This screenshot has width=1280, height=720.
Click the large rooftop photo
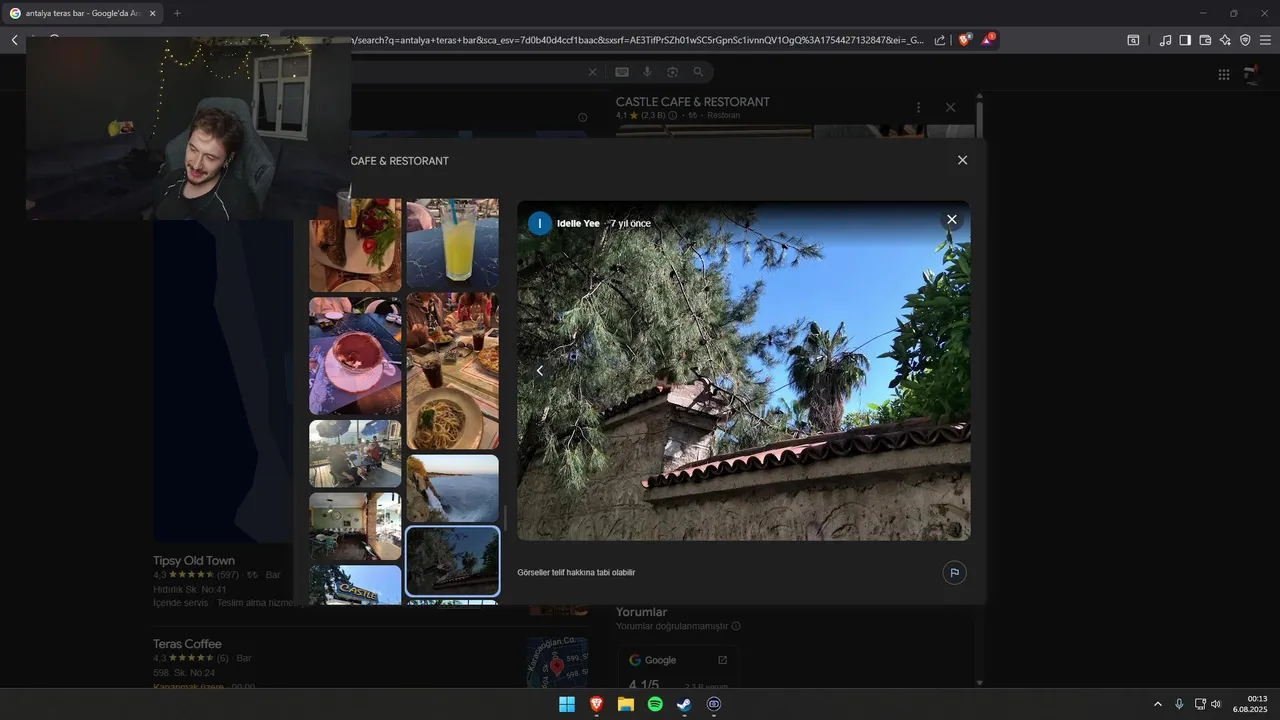point(743,371)
